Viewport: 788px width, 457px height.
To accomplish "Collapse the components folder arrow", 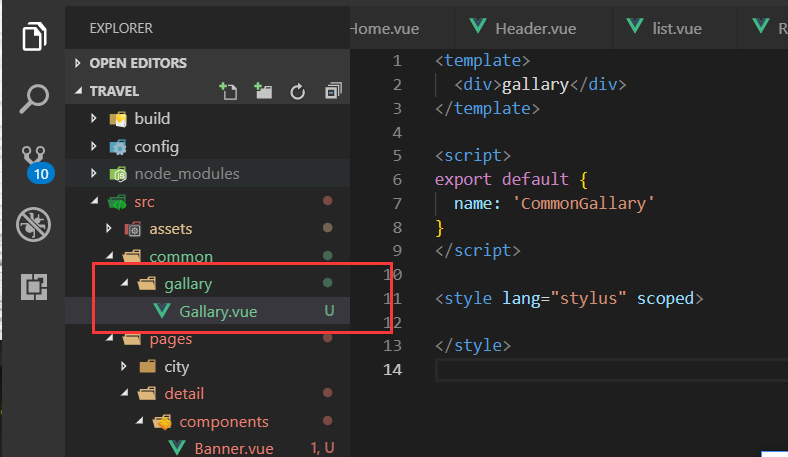I will [x=140, y=420].
